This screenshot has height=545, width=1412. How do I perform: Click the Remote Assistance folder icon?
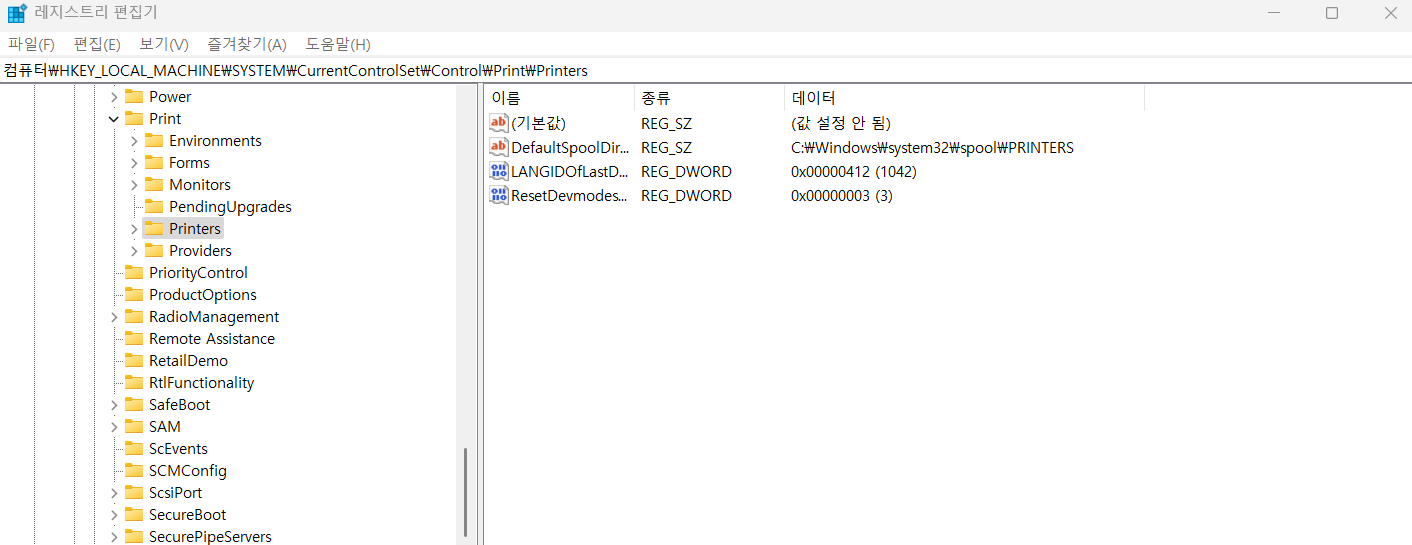(134, 339)
